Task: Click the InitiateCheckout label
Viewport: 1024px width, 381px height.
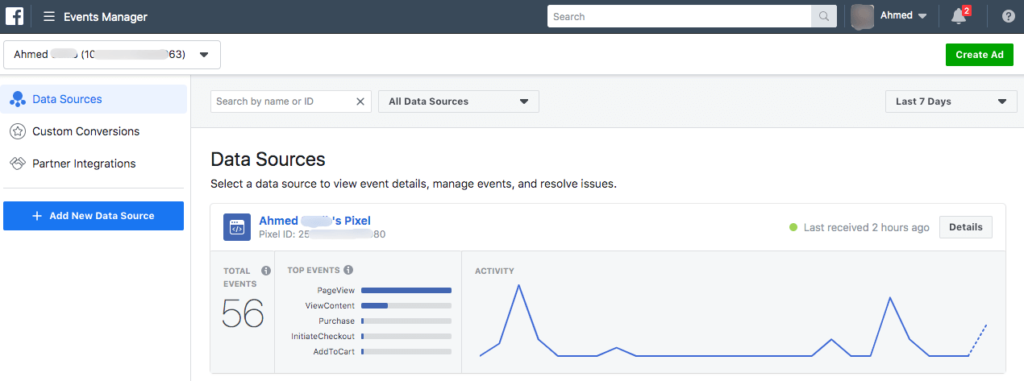Action: coord(323,336)
